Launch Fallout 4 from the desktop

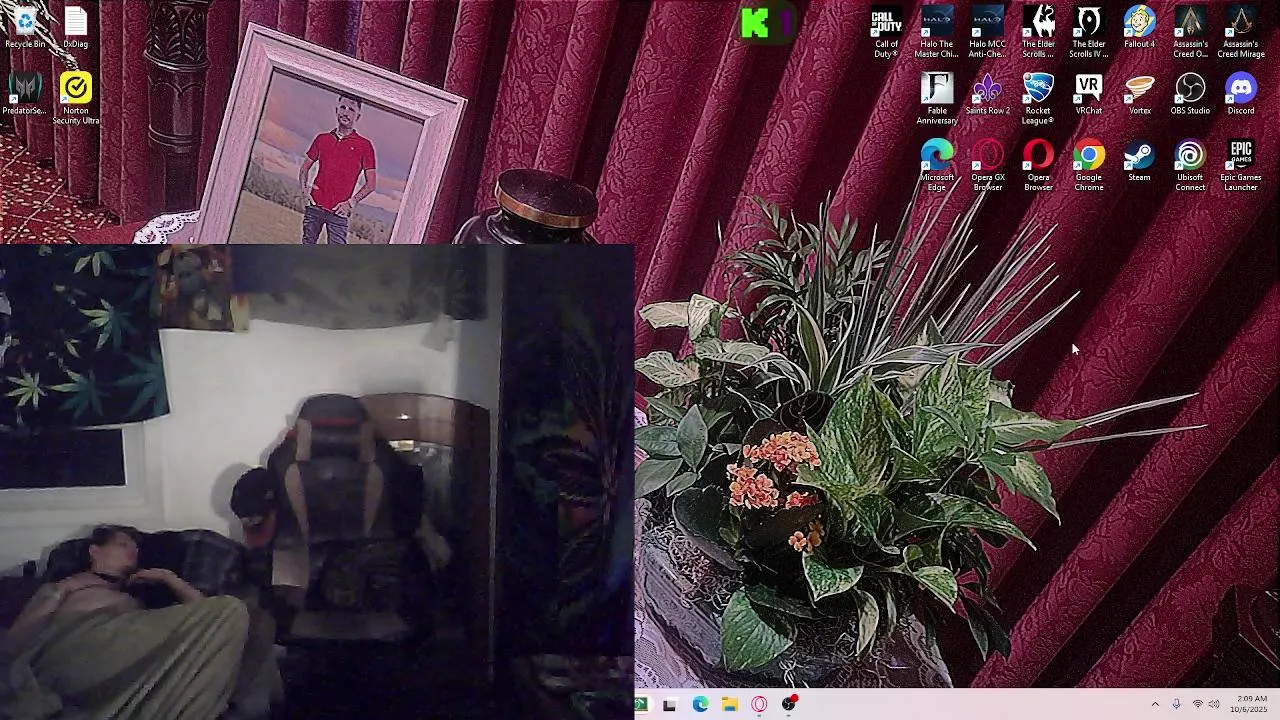[1139, 28]
